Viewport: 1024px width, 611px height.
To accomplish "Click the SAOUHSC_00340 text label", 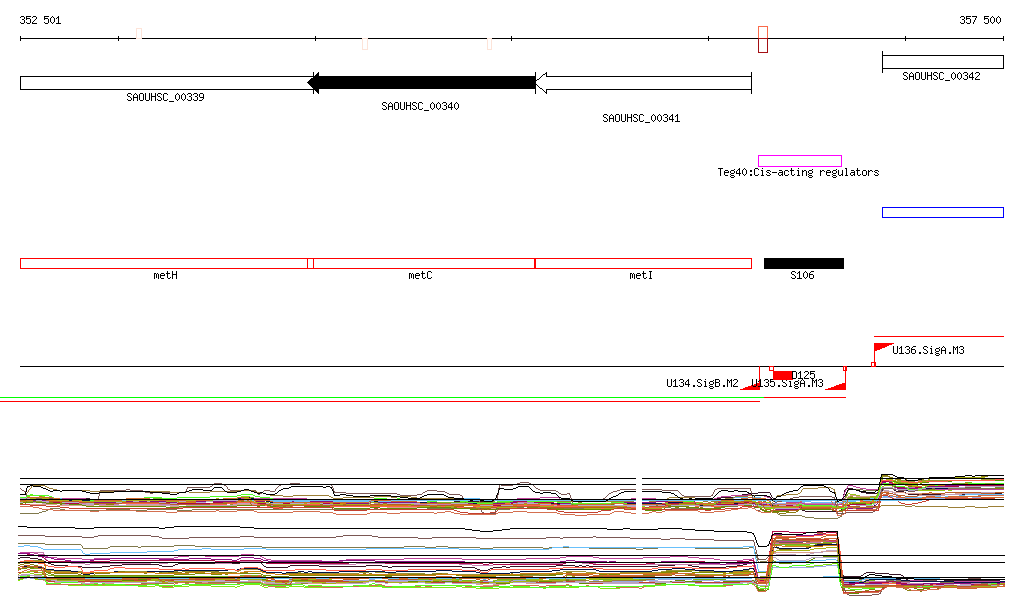I will pyautogui.click(x=420, y=106).
